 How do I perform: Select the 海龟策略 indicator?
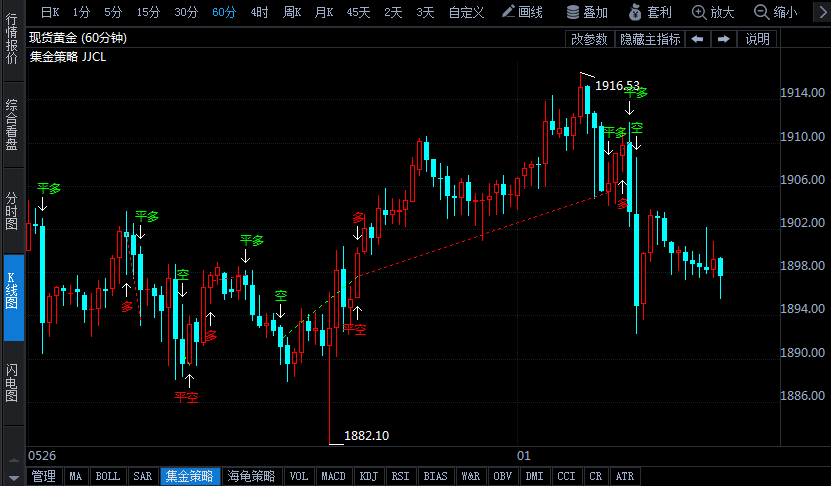click(251, 476)
